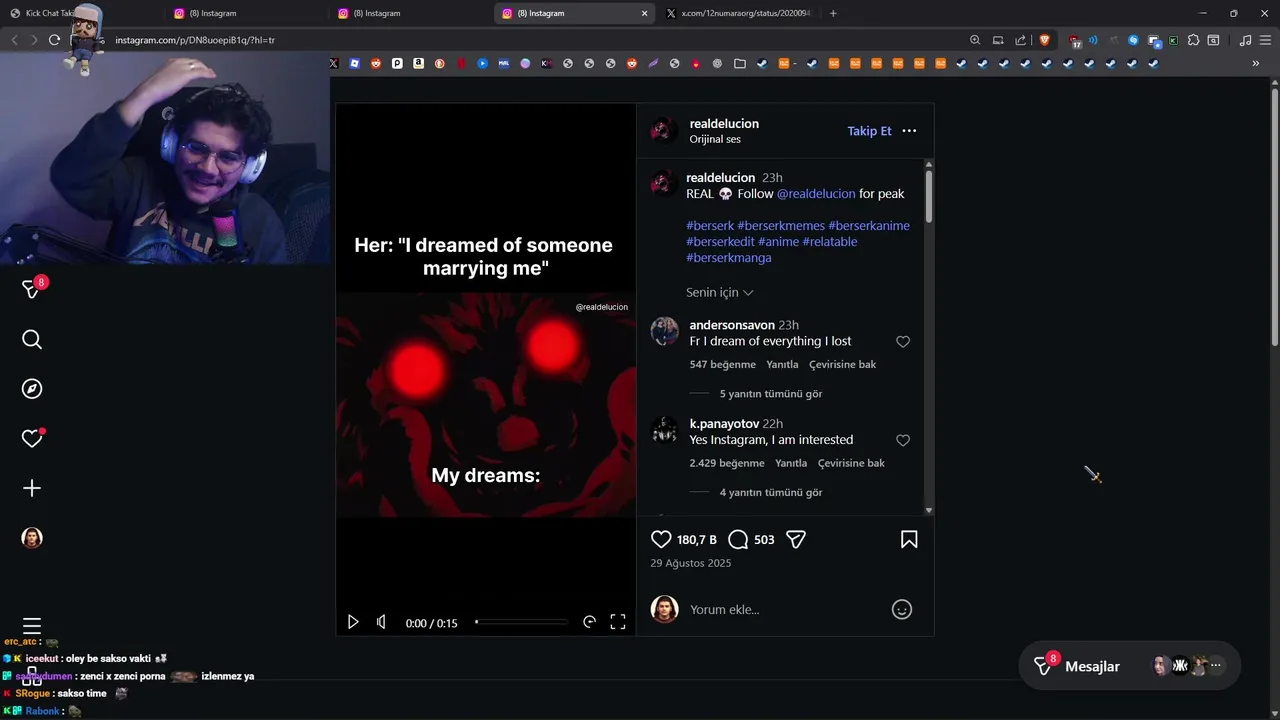Like andersonsavon's comment
Viewport: 1280px width, 720px height.
click(903, 342)
